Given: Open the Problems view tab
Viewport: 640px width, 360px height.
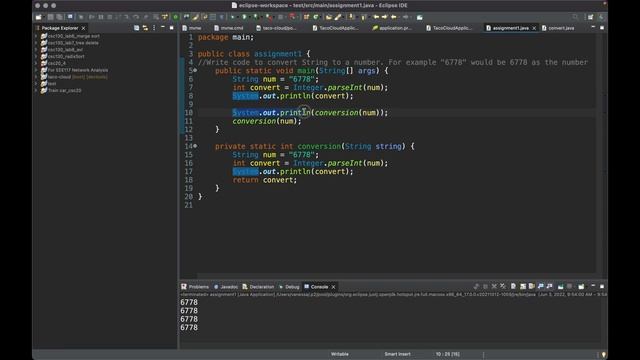Looking at the screenshot, I should point(195,287).
